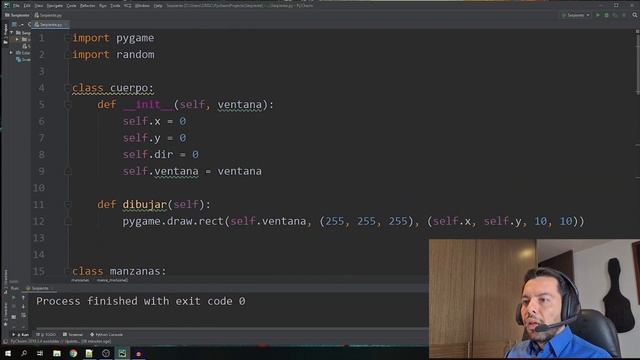Open the Python Console tool window button
Viewport: 640px width, 360px height.
click(x=106, y=335)
